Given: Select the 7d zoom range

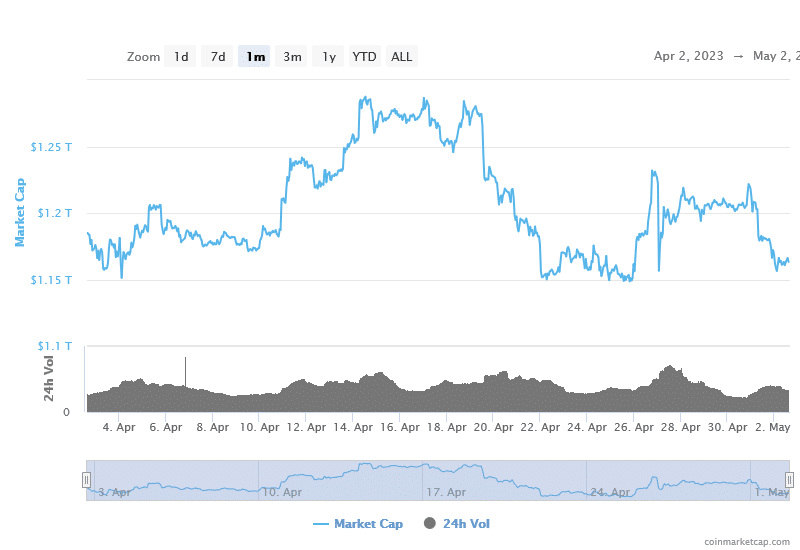Looking at the screenshot, I should pos(217,57).
